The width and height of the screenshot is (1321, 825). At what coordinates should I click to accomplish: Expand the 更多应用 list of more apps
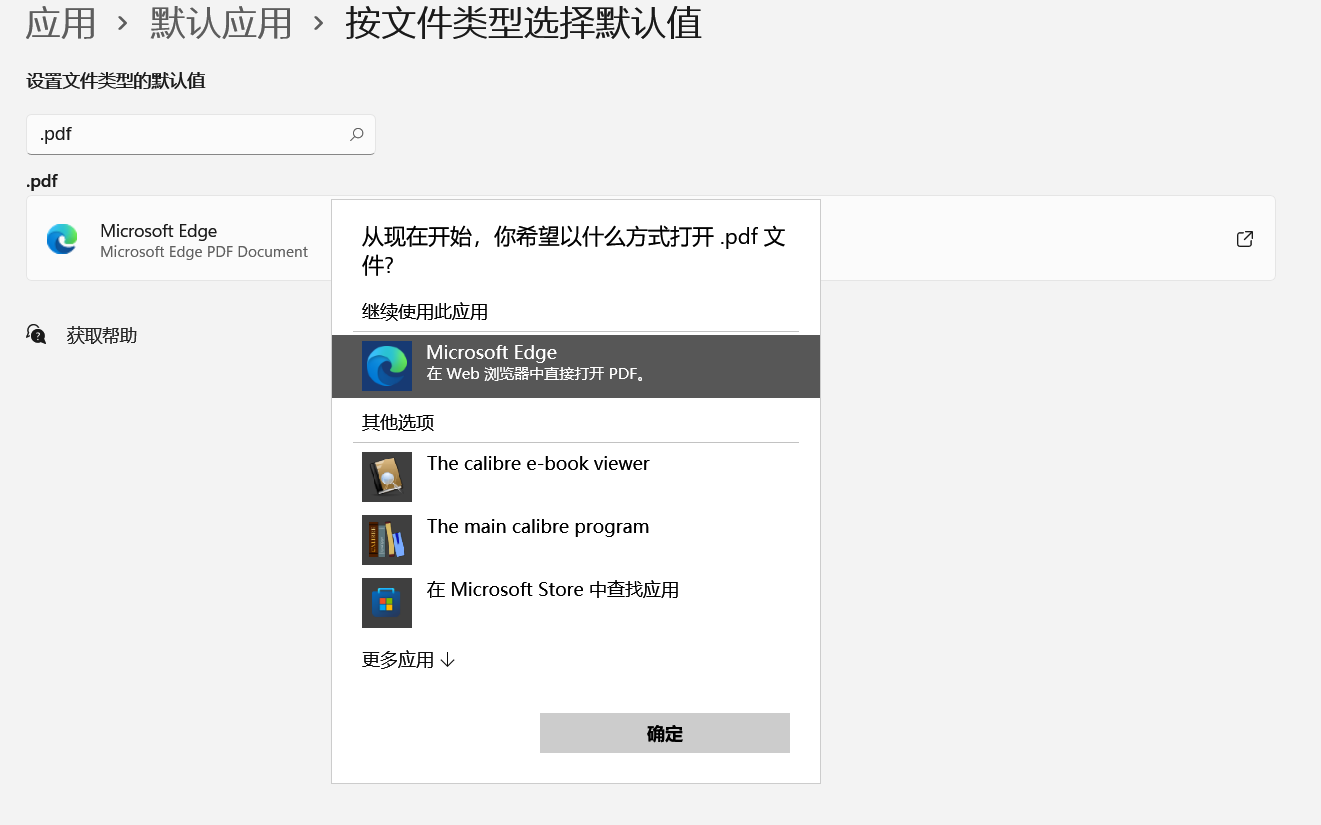[x=408, y=660]
